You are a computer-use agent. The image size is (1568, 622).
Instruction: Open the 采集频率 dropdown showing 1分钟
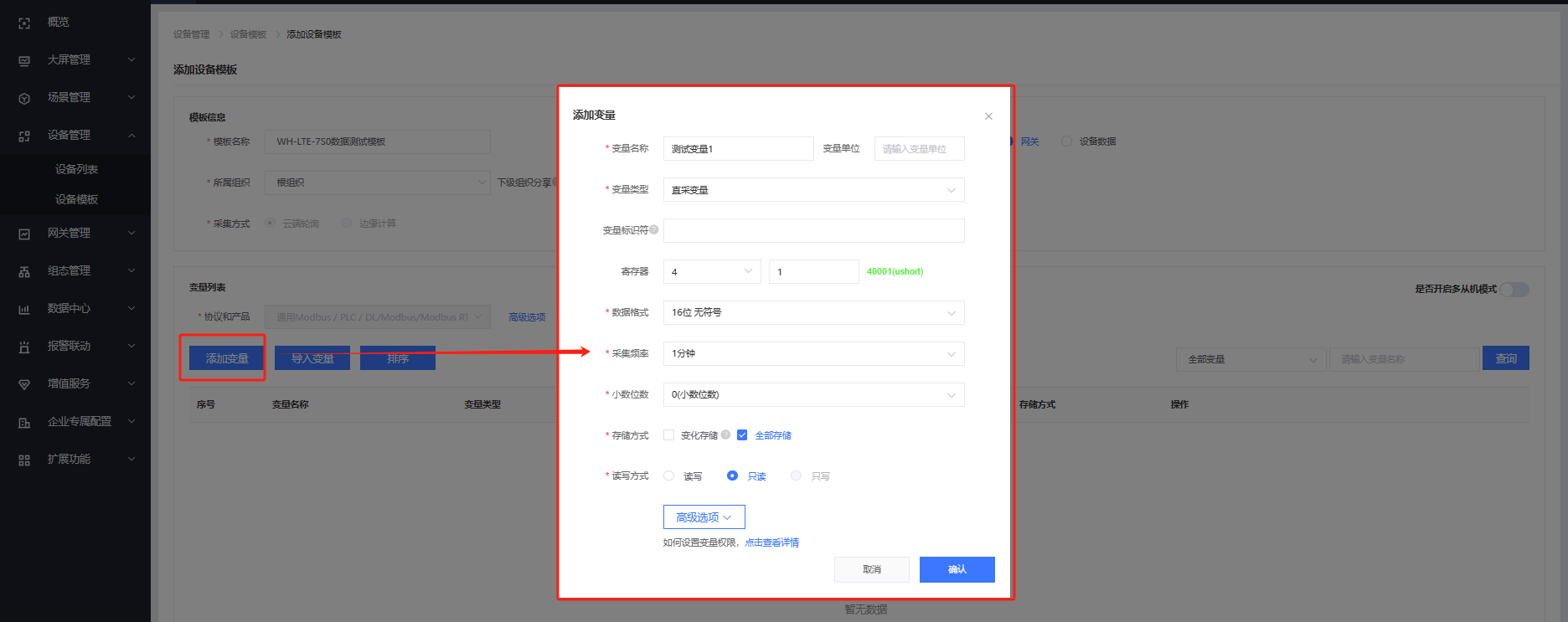point(813,353)
